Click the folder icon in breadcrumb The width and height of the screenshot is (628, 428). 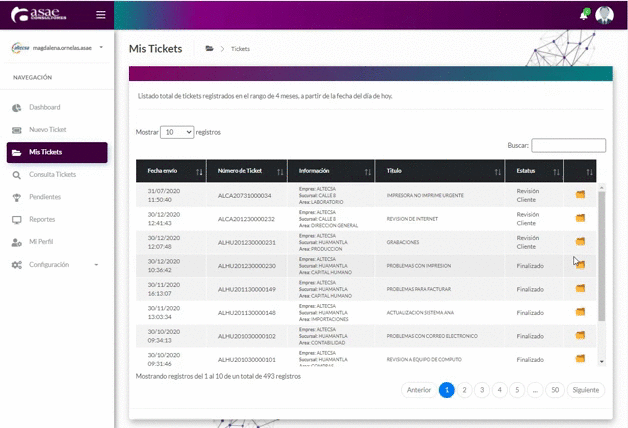(x=209, y=48)
